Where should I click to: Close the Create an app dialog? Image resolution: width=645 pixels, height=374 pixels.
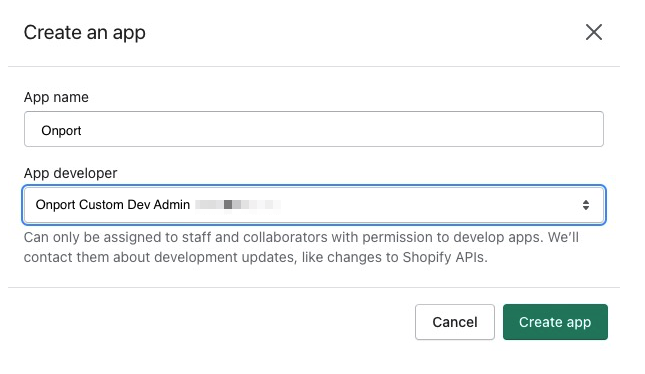click(x=594, y=32)
